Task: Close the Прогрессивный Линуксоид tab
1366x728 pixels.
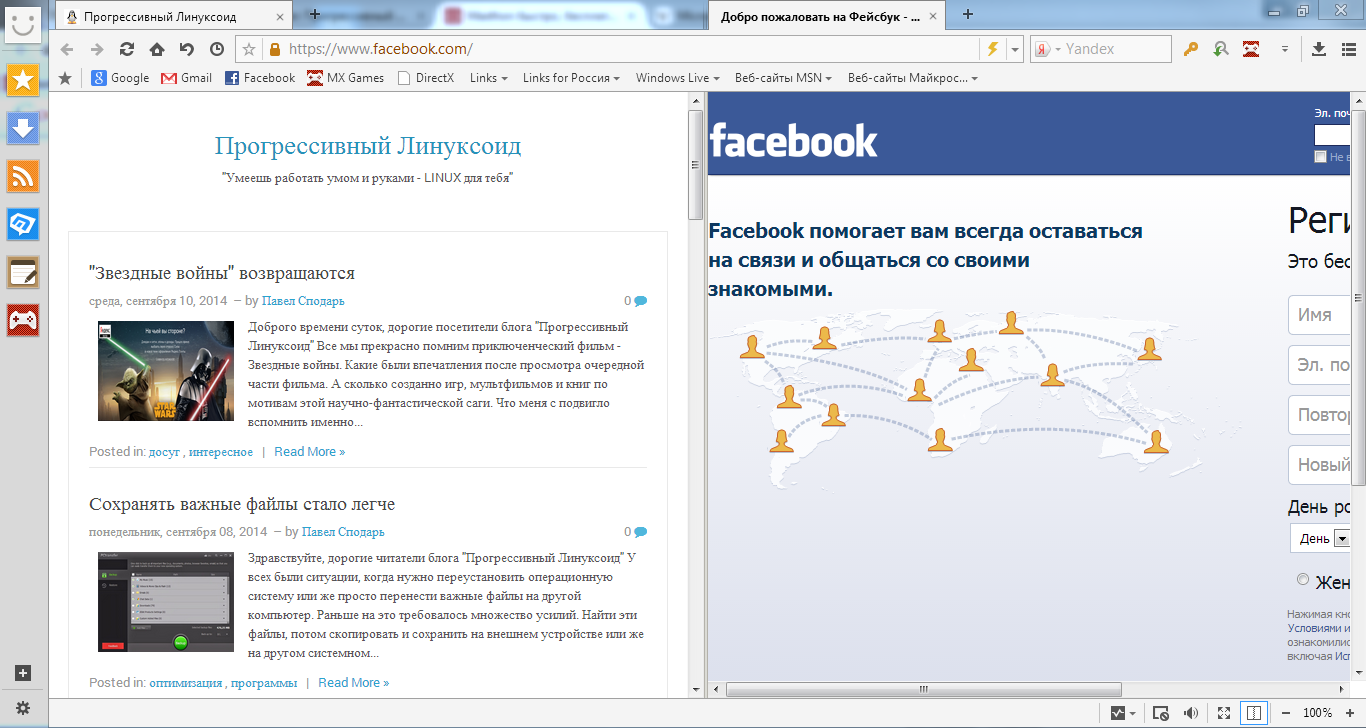Action: [279, 16]
